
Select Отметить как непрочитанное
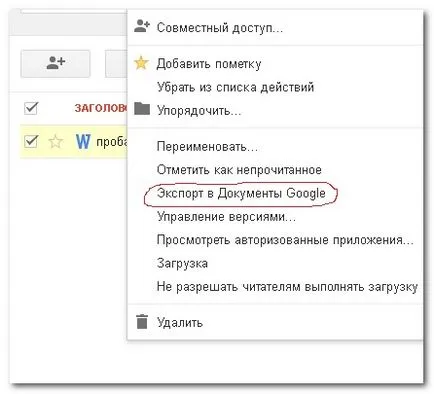[x=239, y=170]
